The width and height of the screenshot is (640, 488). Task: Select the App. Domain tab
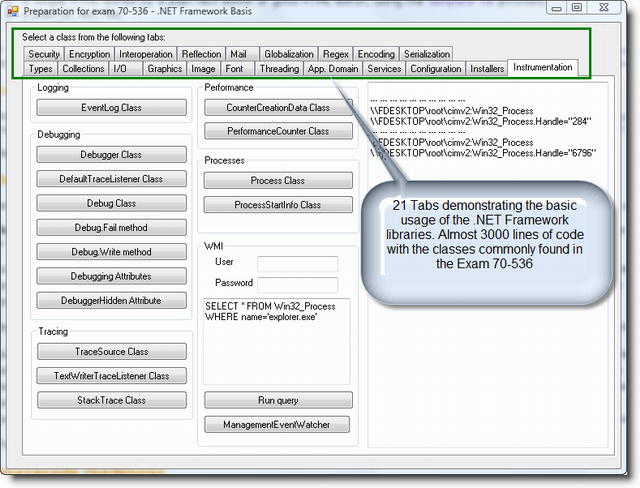(x=333, y=69)
